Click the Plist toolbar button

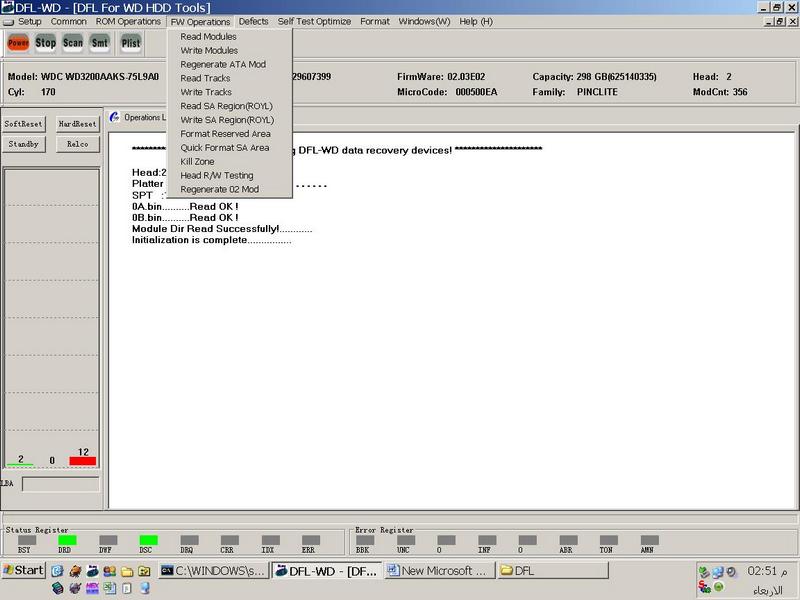point(131,43)
